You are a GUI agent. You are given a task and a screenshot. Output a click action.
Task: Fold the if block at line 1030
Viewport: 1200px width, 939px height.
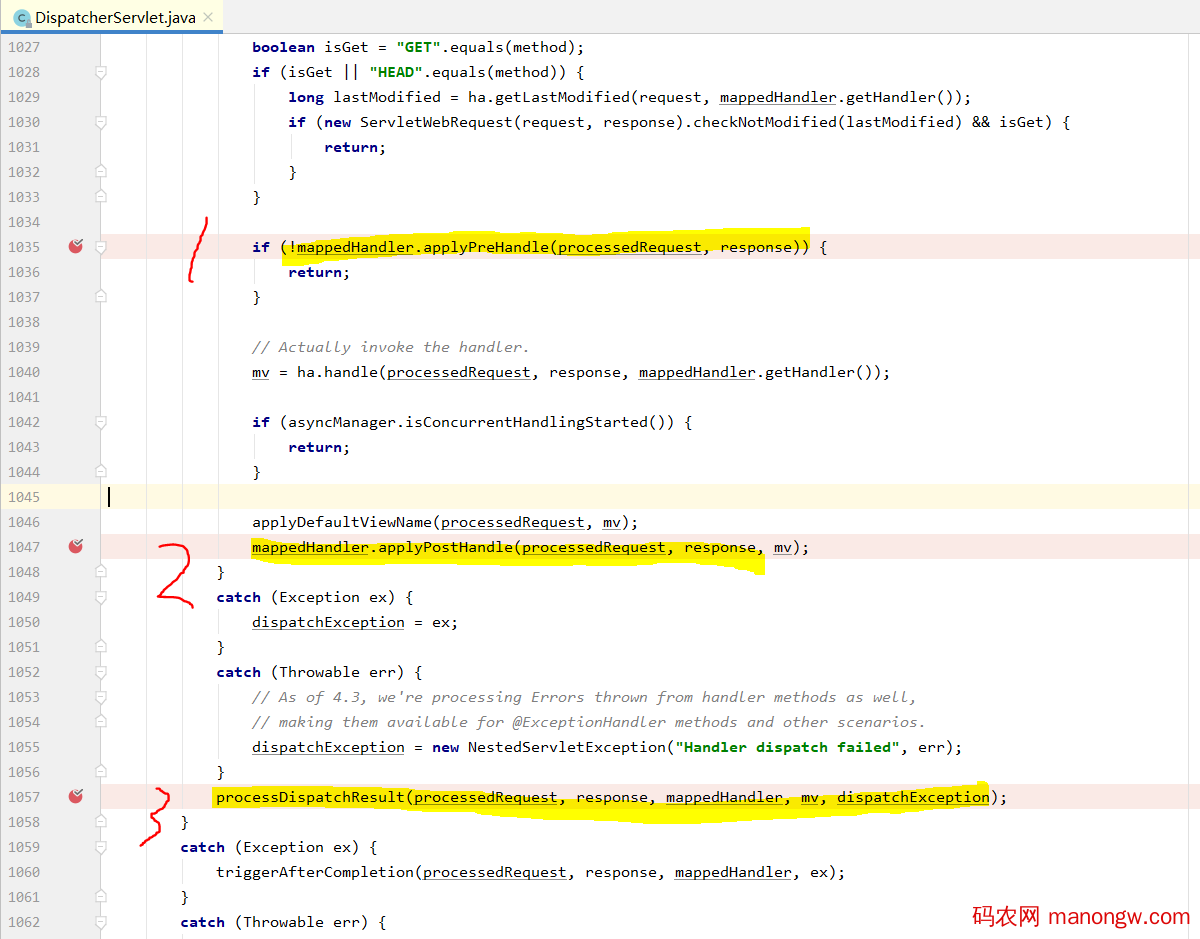point(100,122)
